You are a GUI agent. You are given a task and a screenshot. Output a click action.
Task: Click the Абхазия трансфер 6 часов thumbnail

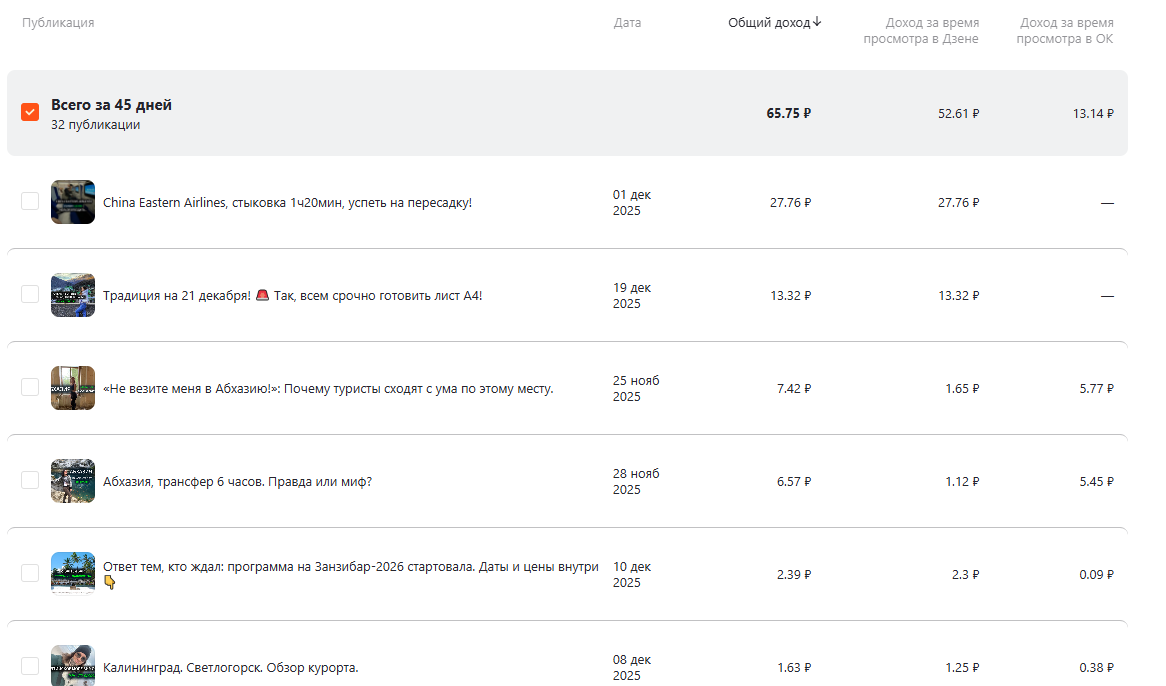73,481
